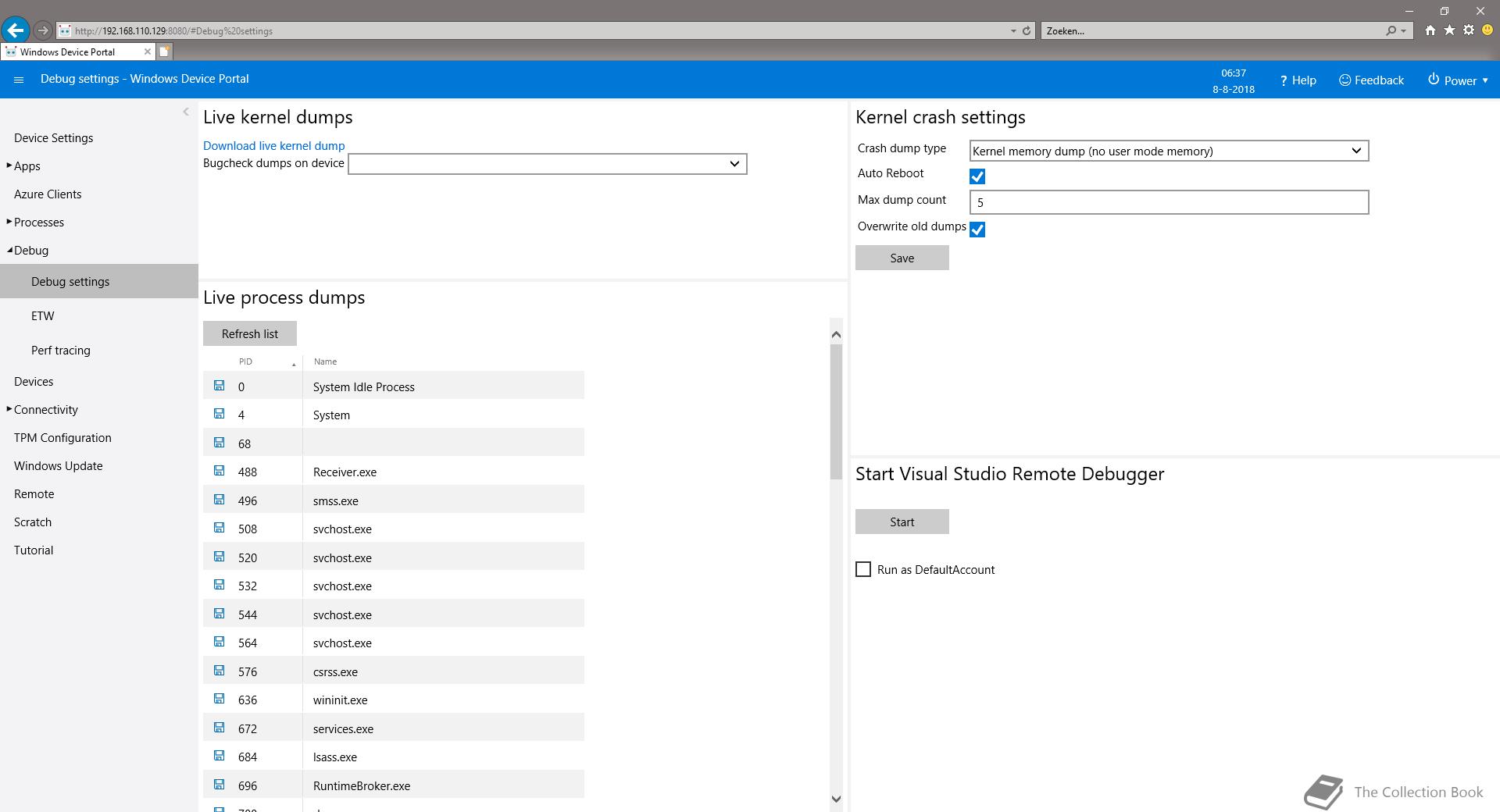Refresh the browser page
This screenshot has width=1500, height=812.
1027,31
